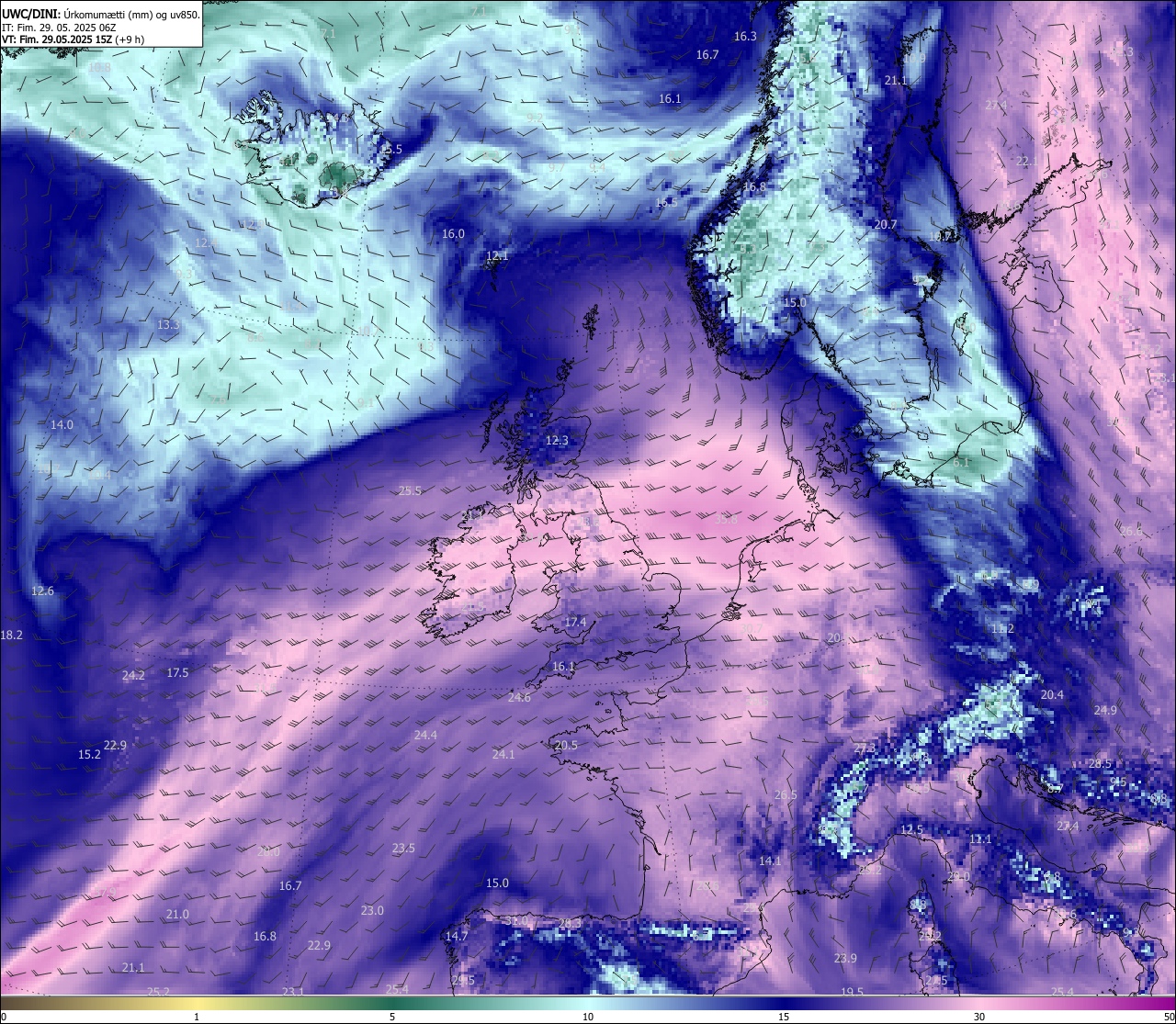
Task: Click the map value 16.0 southeast of Iceland
Action: click(453, 234)
